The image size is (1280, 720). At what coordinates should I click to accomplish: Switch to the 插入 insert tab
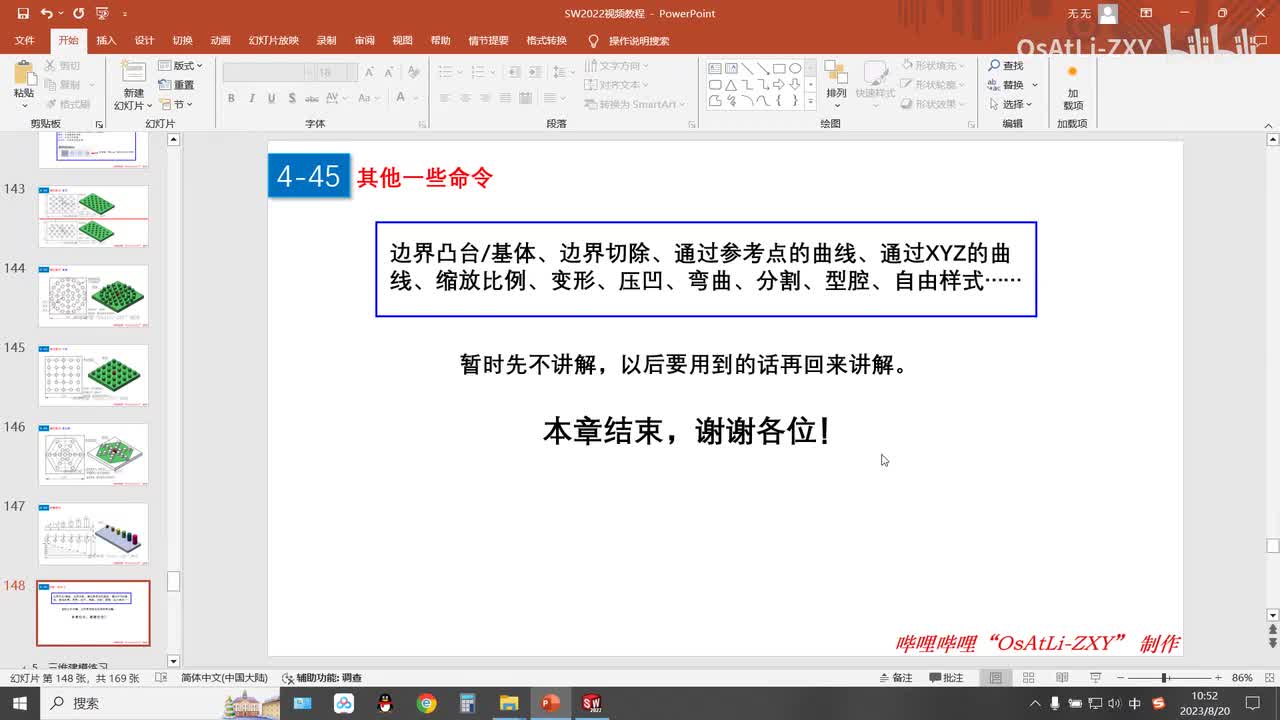click(106, 41)
